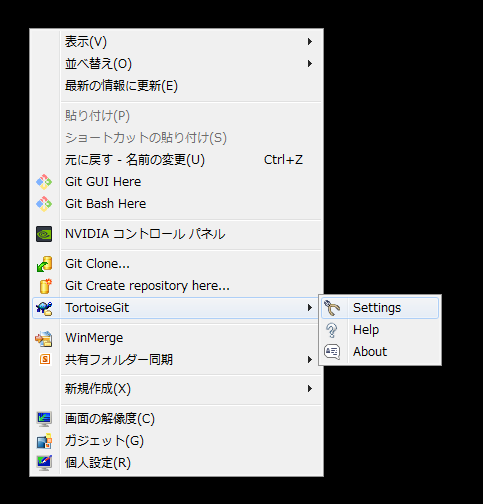The width and height of the screenshot is (483, 504).
Task: Click the 個人設定 monitor icon
Action: (44, 463)
